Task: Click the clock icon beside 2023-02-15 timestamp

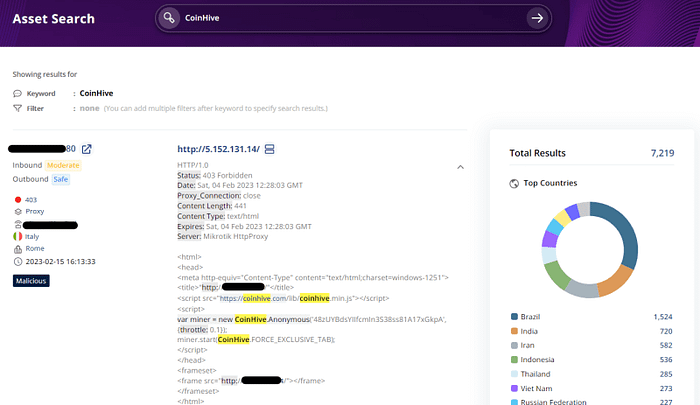Action: 18,262
